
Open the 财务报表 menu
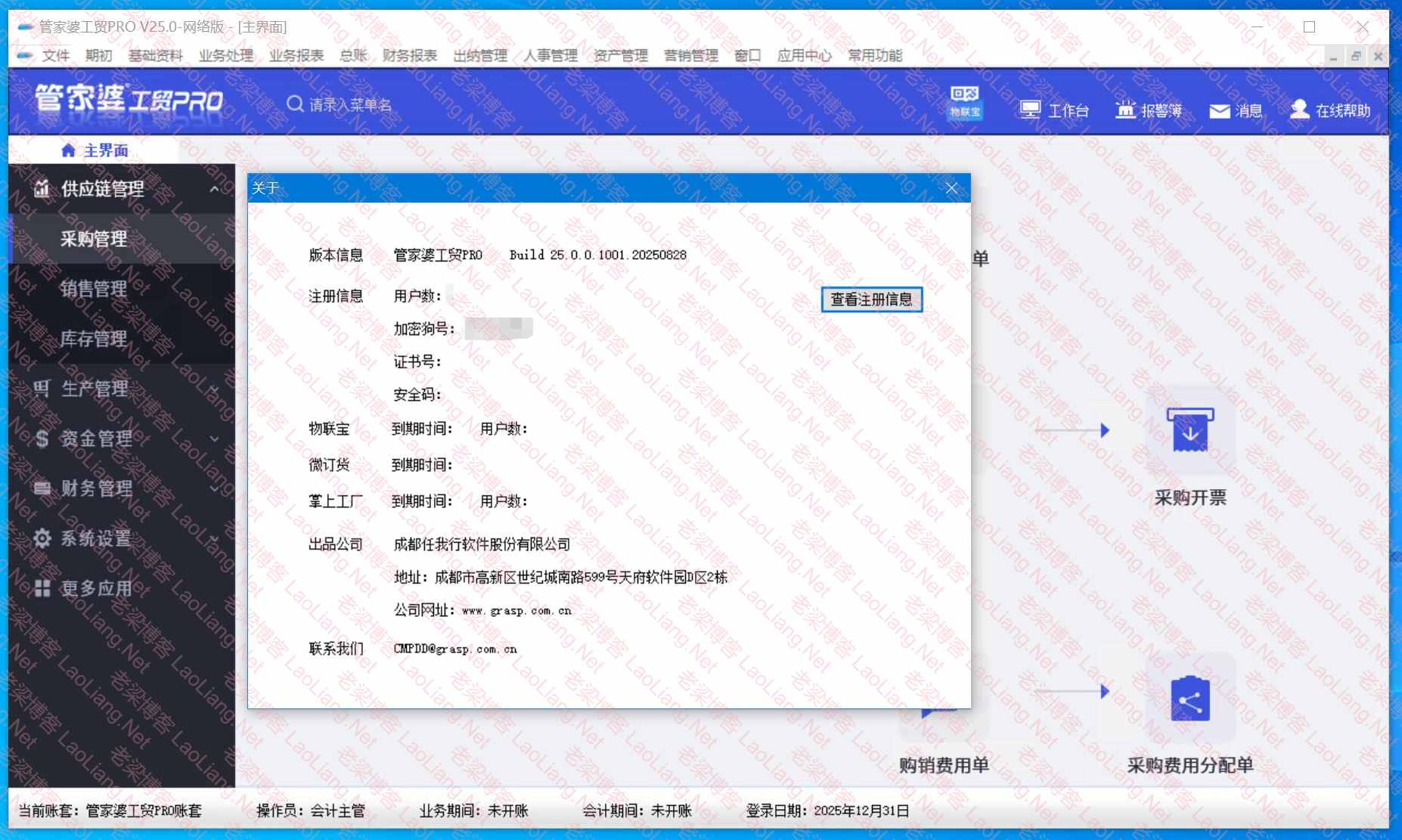click(x=409, y=55)
